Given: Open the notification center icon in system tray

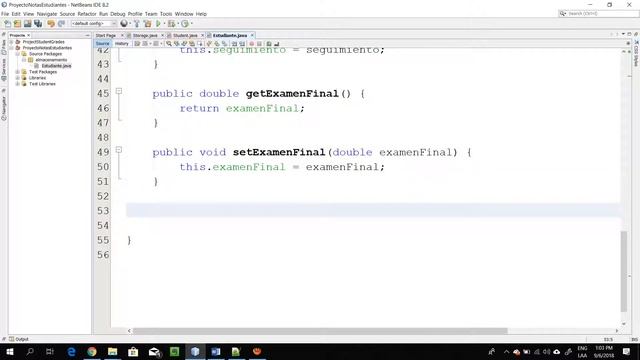Looking at the screenshot, I should [x=627, y=351].
